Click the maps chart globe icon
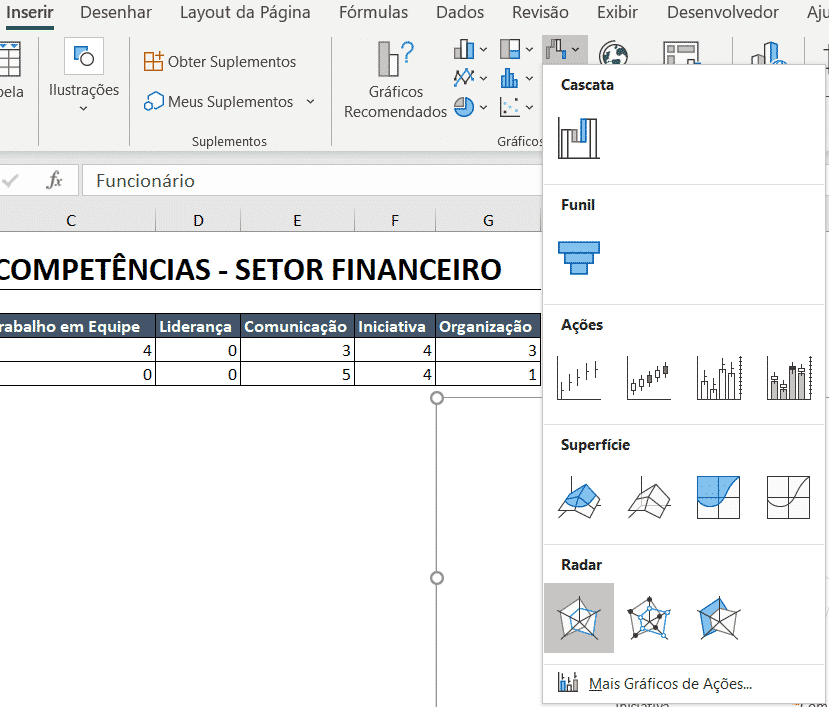This screenshot has width=829, height=707. [x=613, y=53]
